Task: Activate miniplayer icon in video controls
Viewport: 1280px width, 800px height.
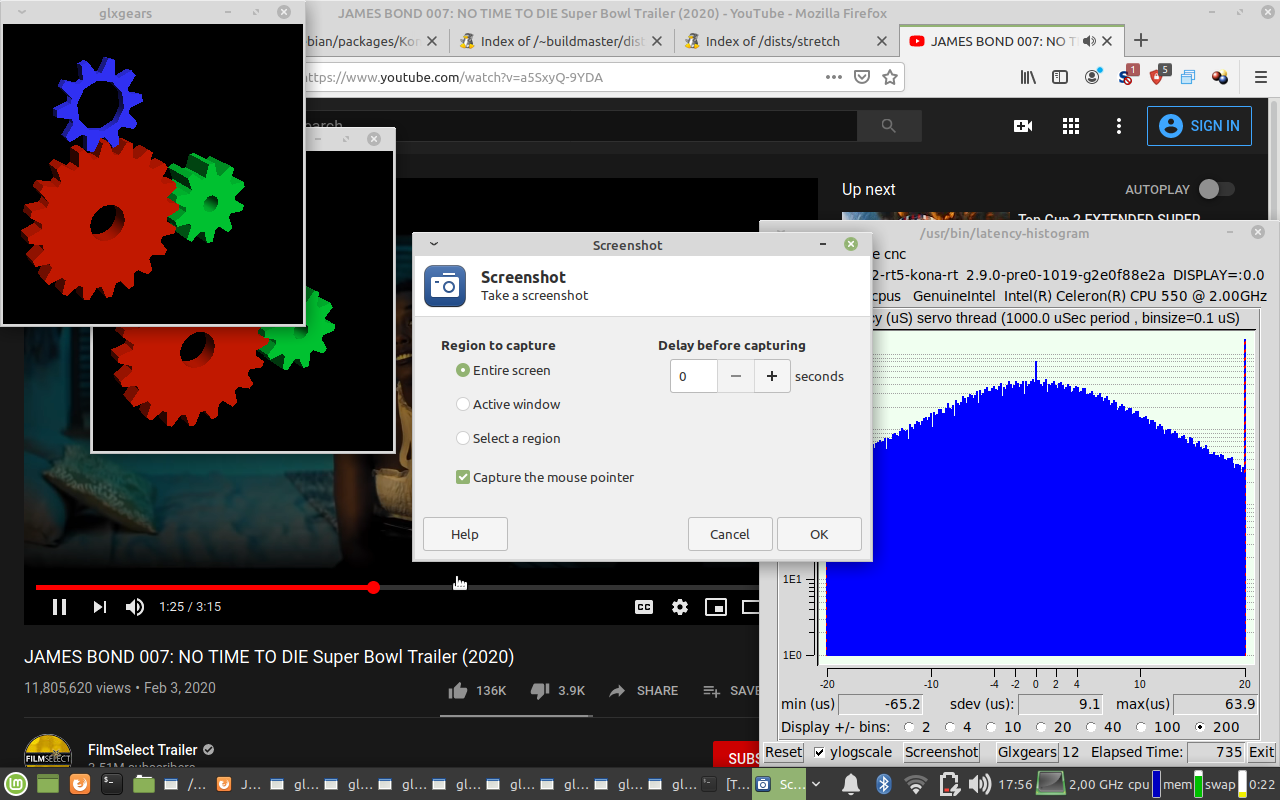Action: pyautogui.click(x=716, y=607)
